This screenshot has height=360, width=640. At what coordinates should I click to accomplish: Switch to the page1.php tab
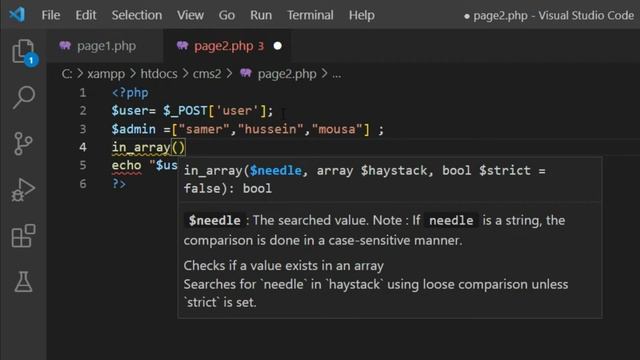[105, 46]
